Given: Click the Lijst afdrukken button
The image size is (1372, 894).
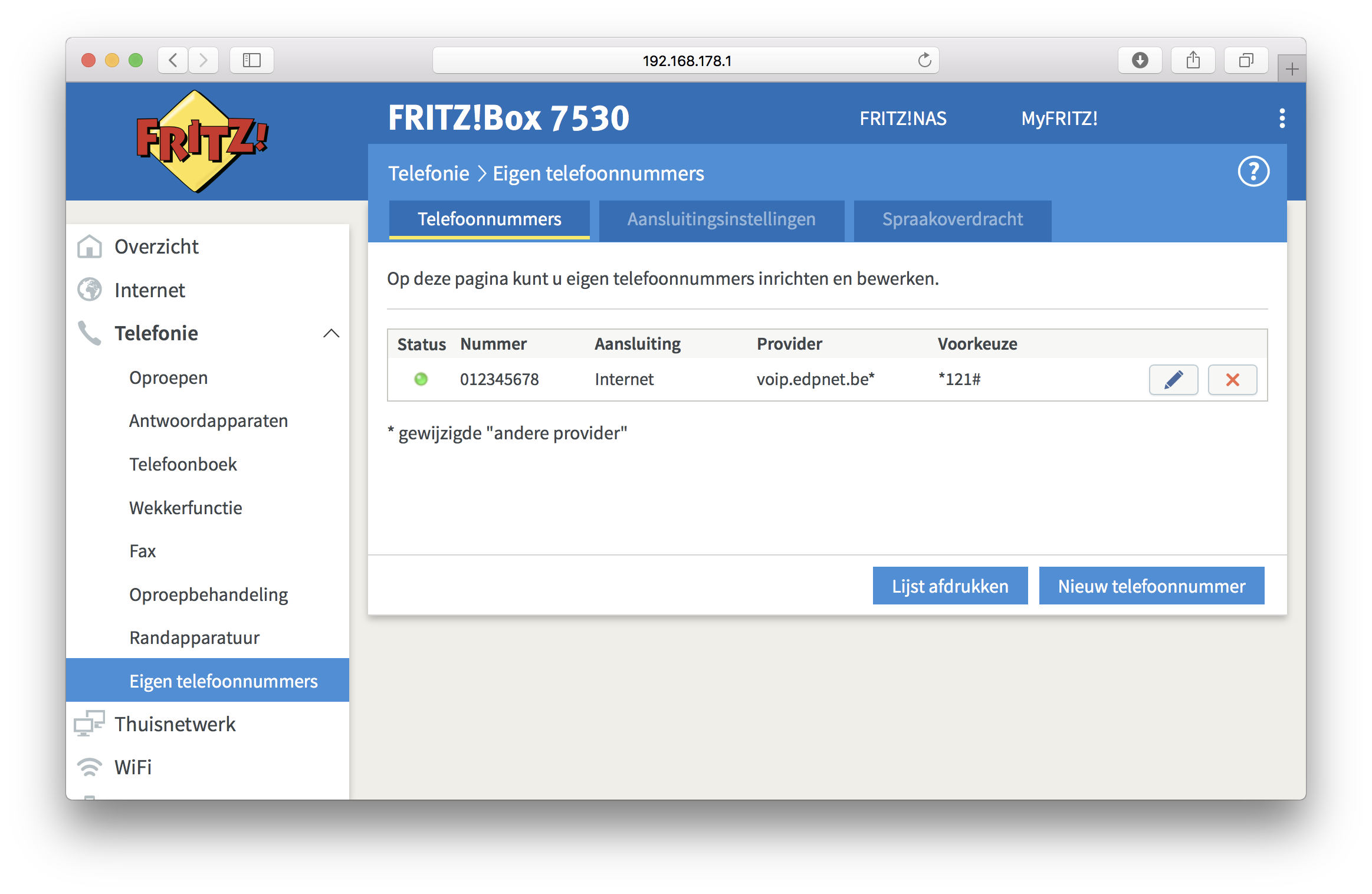Looking at the screenshot, I should (x=950, y=586).
